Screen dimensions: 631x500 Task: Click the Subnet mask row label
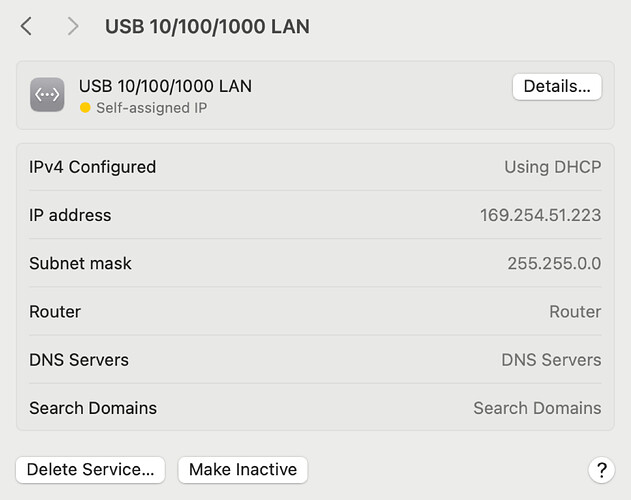pos(80,263)
